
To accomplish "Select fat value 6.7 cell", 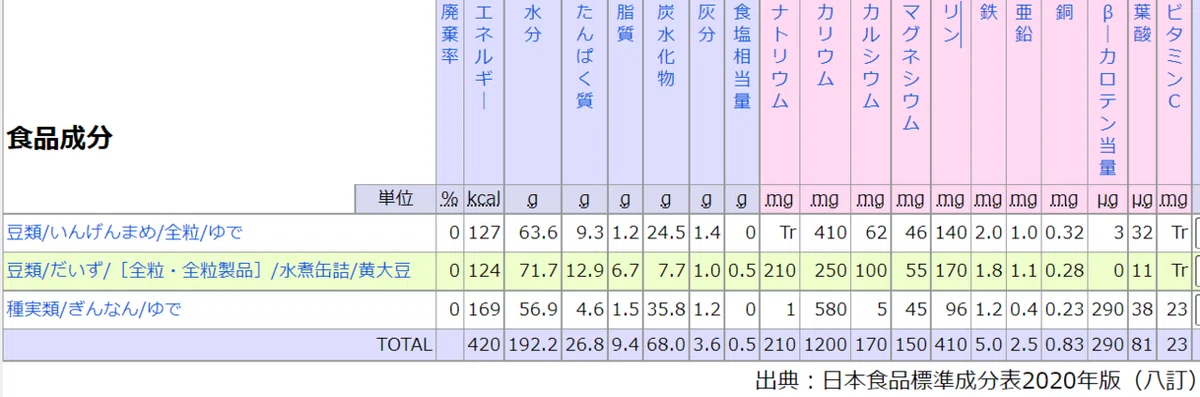I will click(x=625, y=271).
